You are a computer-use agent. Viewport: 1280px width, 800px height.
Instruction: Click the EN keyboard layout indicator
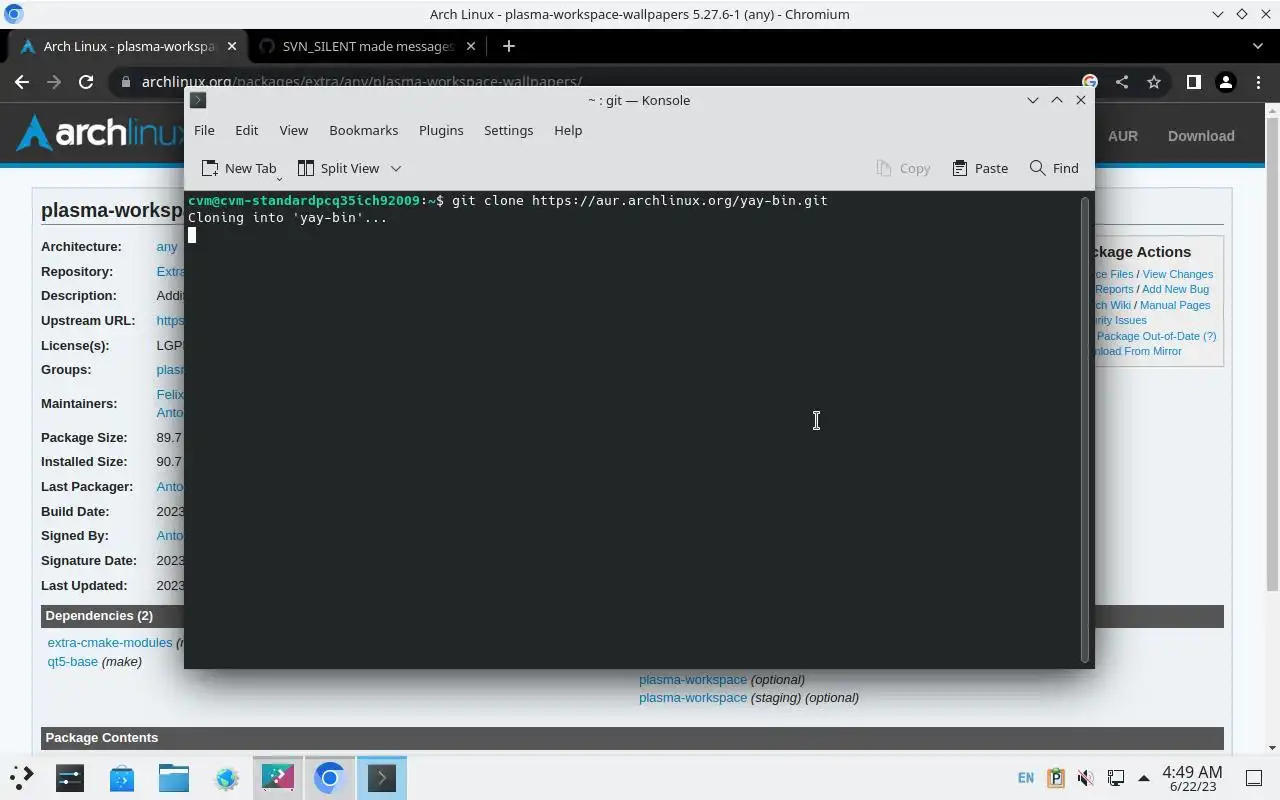click(x=1026, y=777)
